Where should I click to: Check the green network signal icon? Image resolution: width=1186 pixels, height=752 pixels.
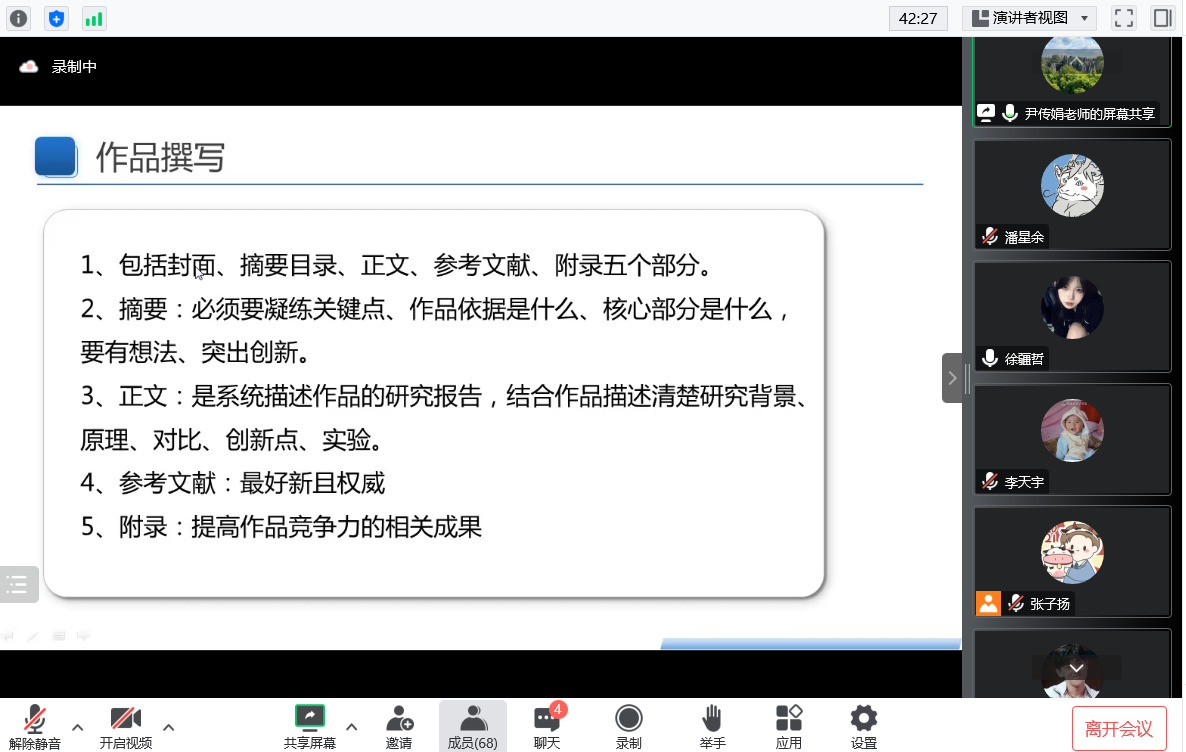tap(94, 18)
